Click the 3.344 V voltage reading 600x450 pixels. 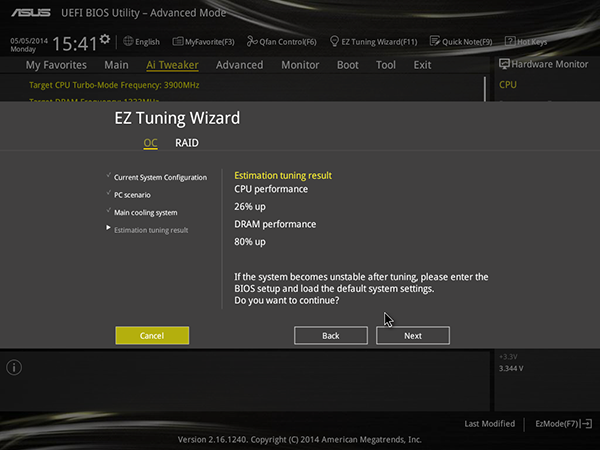point(511,368)
